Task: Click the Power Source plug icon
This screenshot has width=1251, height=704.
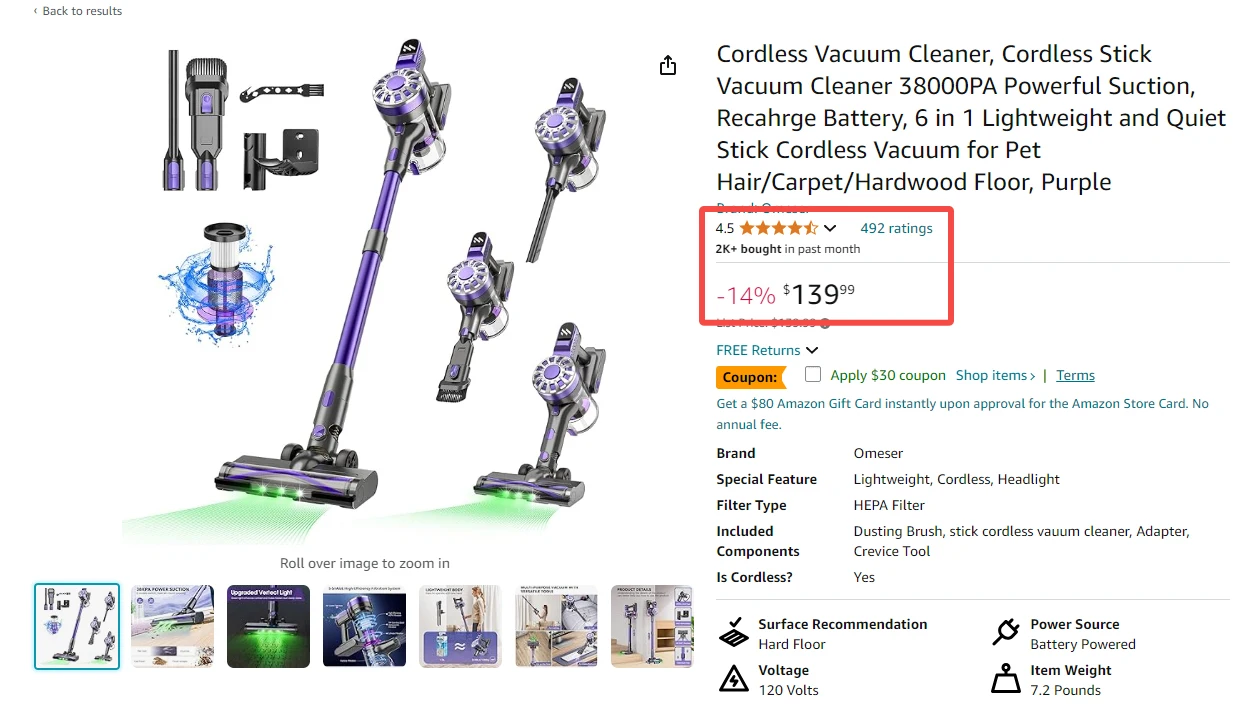Action: tap(1005, 633)
